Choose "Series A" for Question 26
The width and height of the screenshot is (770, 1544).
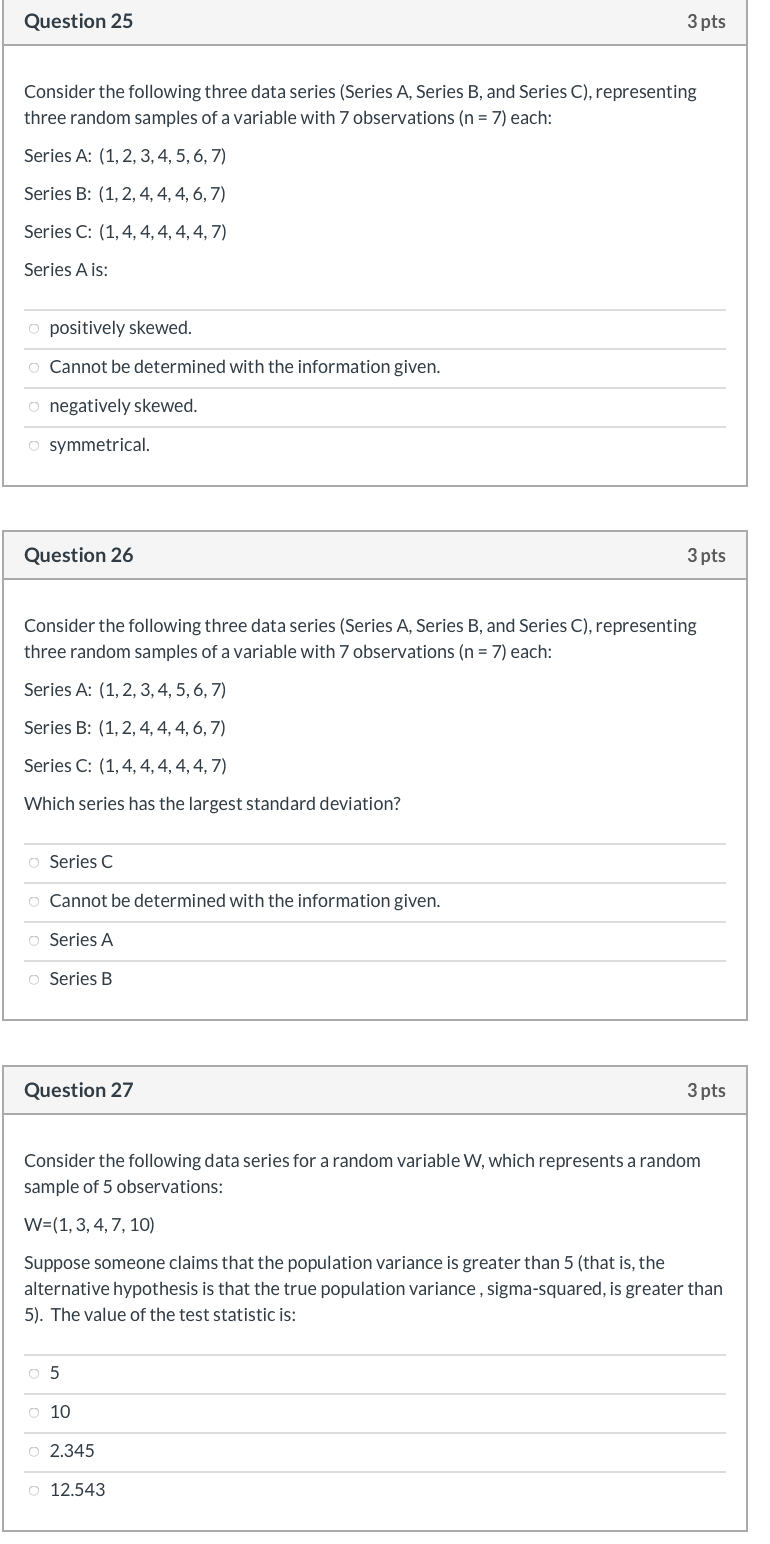(x=33, y=939)
